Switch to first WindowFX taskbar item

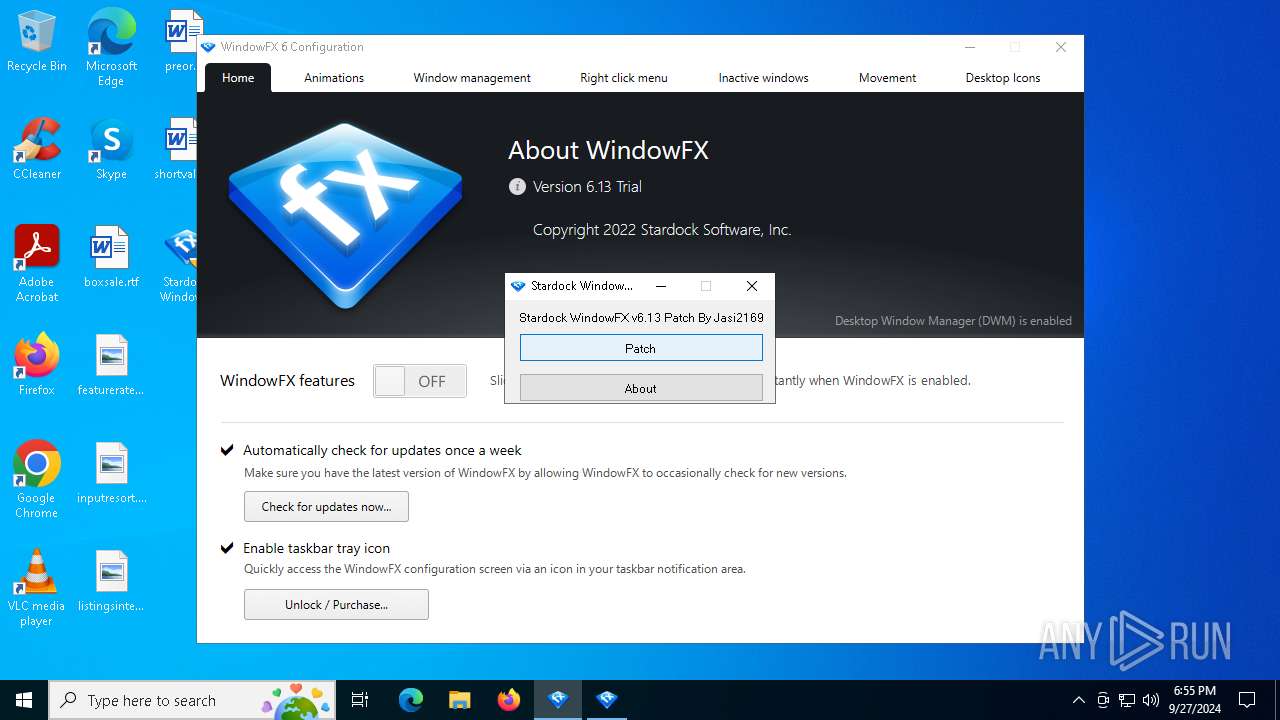click(x=558, y=700)
